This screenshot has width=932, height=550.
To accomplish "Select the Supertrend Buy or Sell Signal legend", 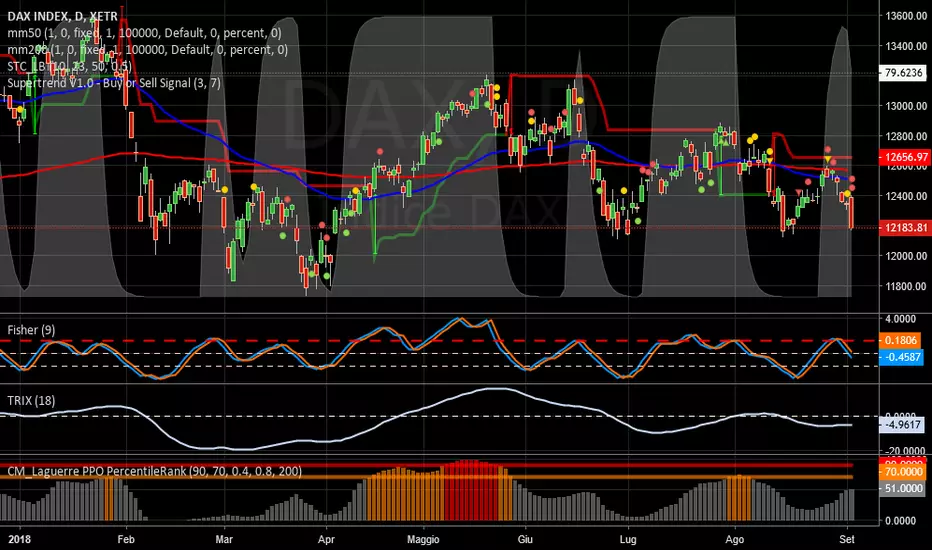I will click(x=114, y=83).
